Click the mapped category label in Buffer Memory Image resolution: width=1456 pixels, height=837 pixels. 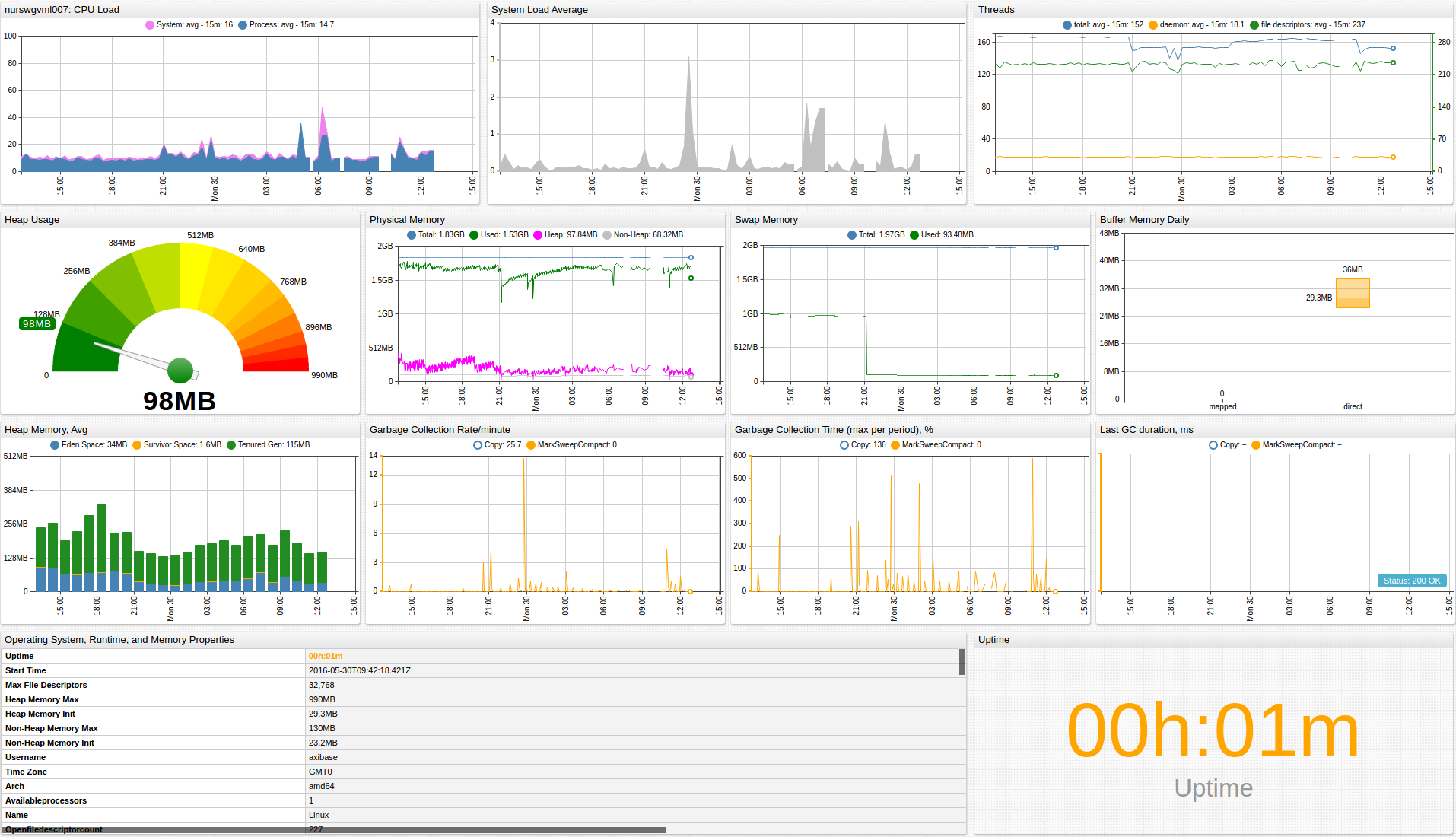(x=1222, y=407)
